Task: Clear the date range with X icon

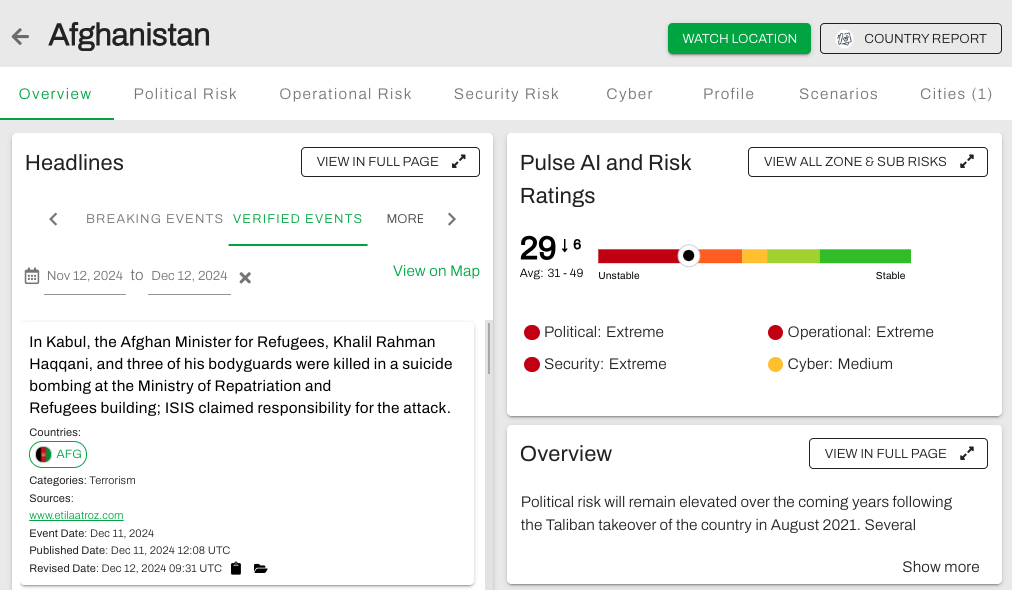Action: [x=245, y=277]
